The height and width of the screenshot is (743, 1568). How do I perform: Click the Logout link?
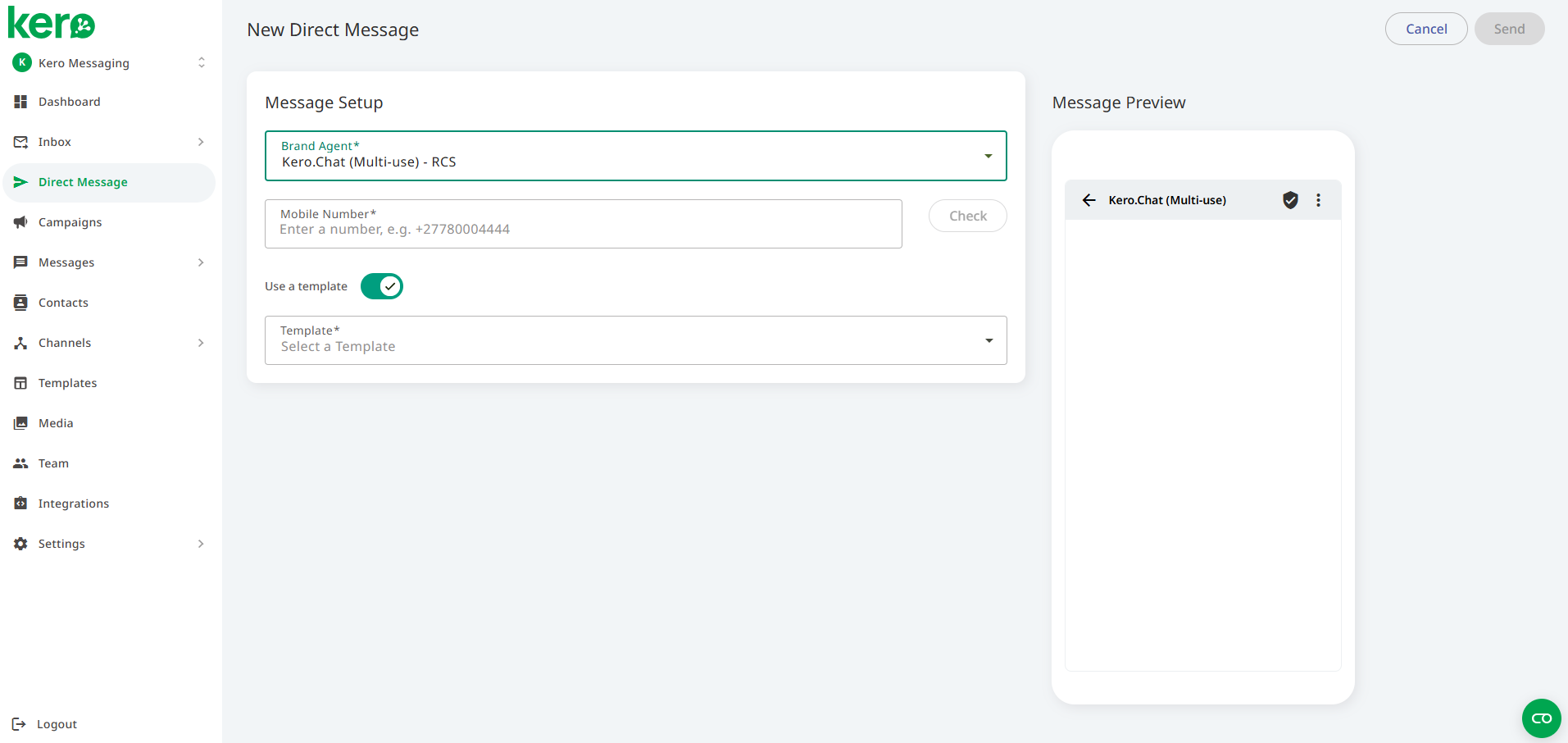[57, 724]
